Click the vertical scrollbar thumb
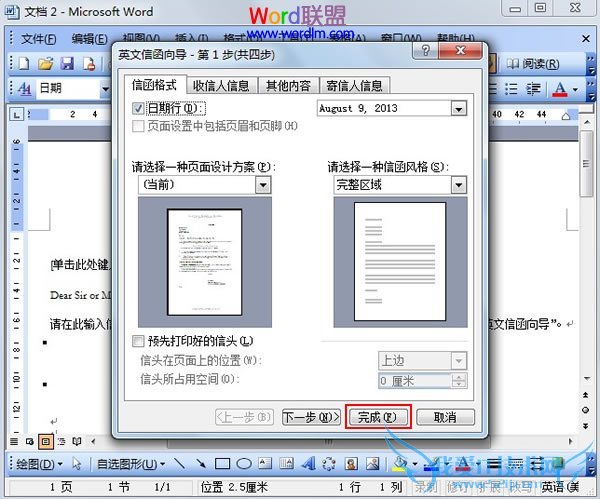600x499 pixels. (586, 164)
